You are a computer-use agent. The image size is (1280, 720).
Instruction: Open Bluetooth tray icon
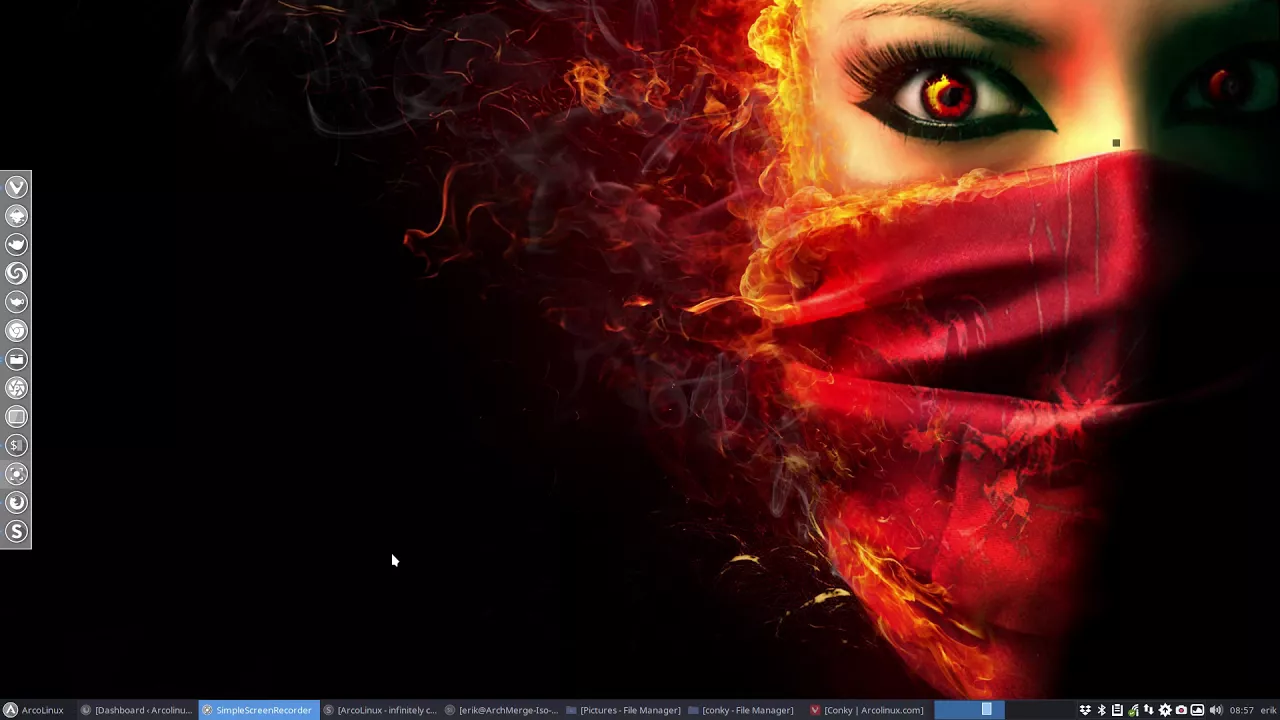click(1101, 710)
